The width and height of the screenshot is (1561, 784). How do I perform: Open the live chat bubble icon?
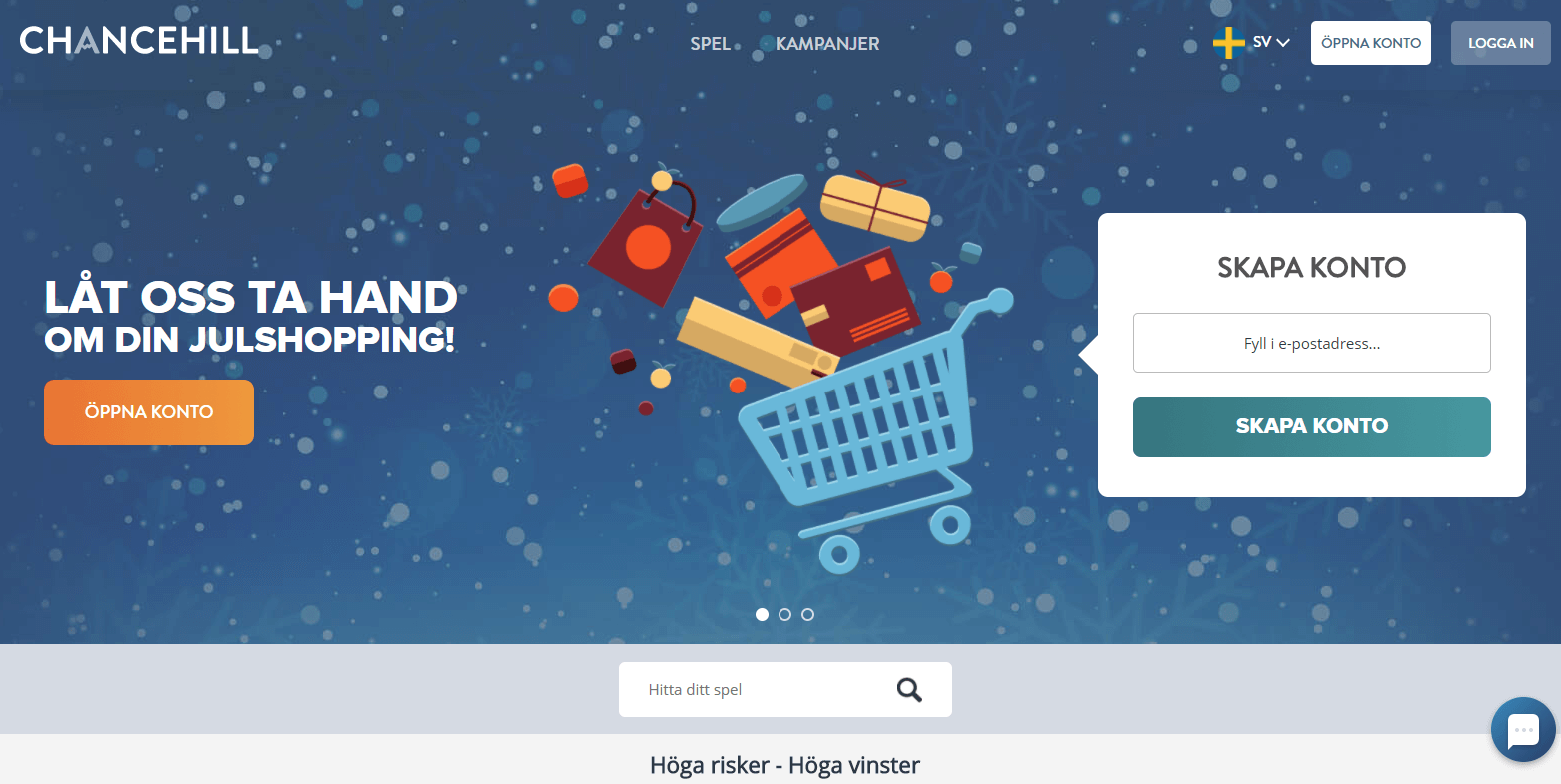1523,730
